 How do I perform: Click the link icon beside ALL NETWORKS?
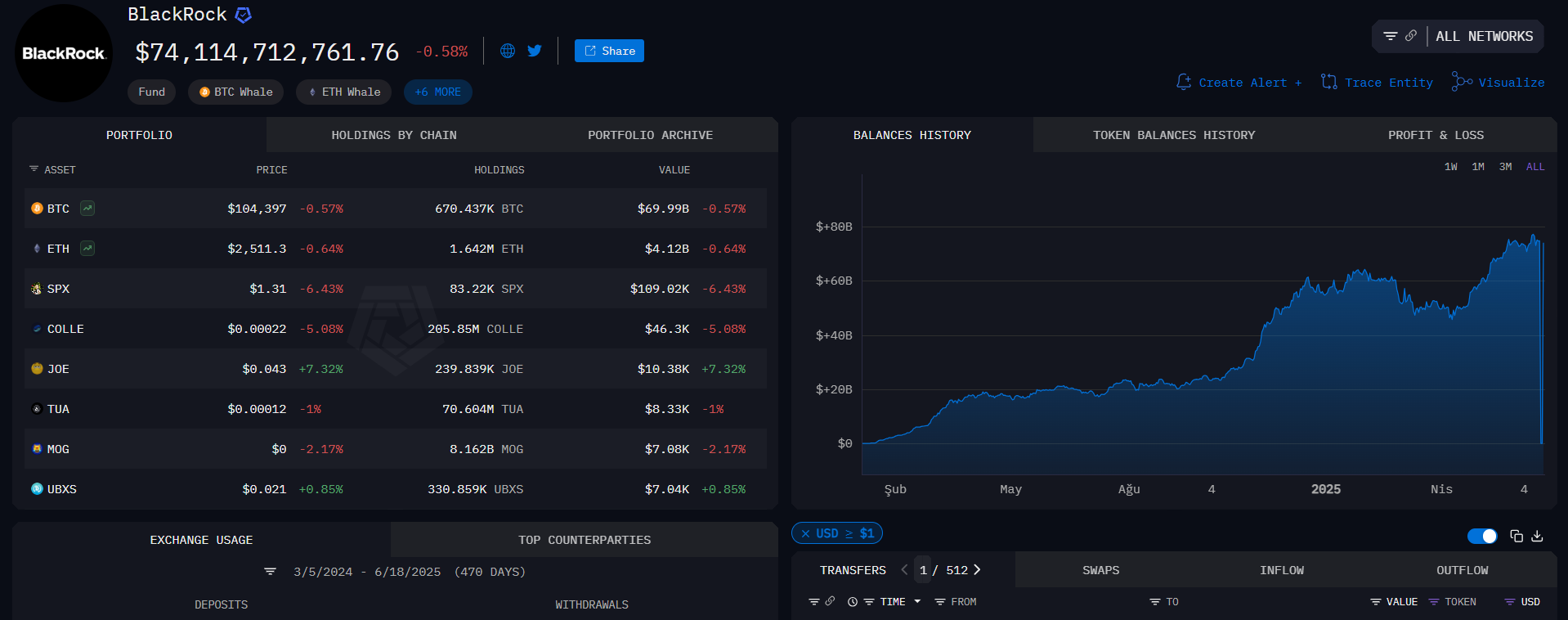click(1411, 36)
